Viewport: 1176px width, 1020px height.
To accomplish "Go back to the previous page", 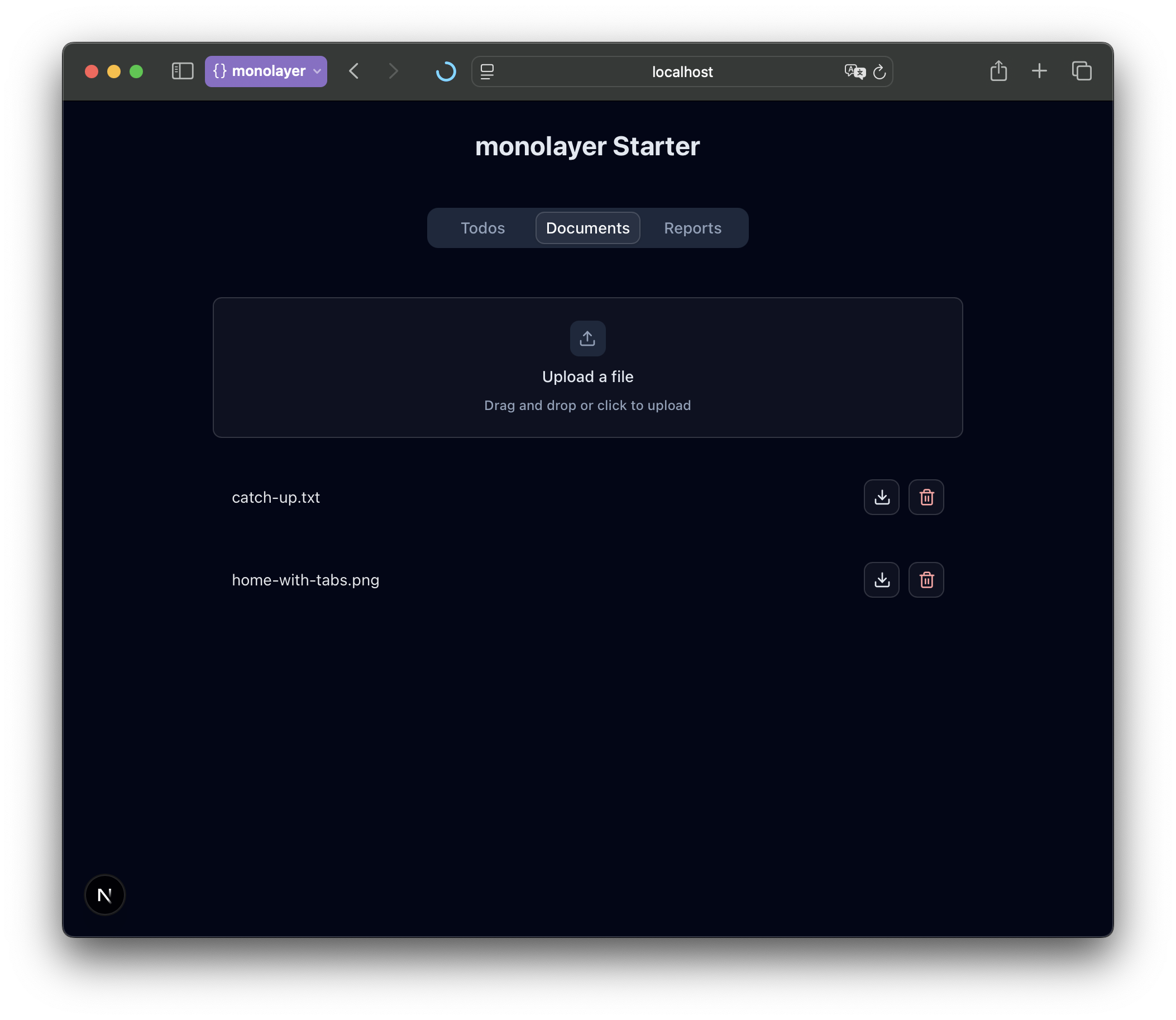I will click(x=354, y=71).
